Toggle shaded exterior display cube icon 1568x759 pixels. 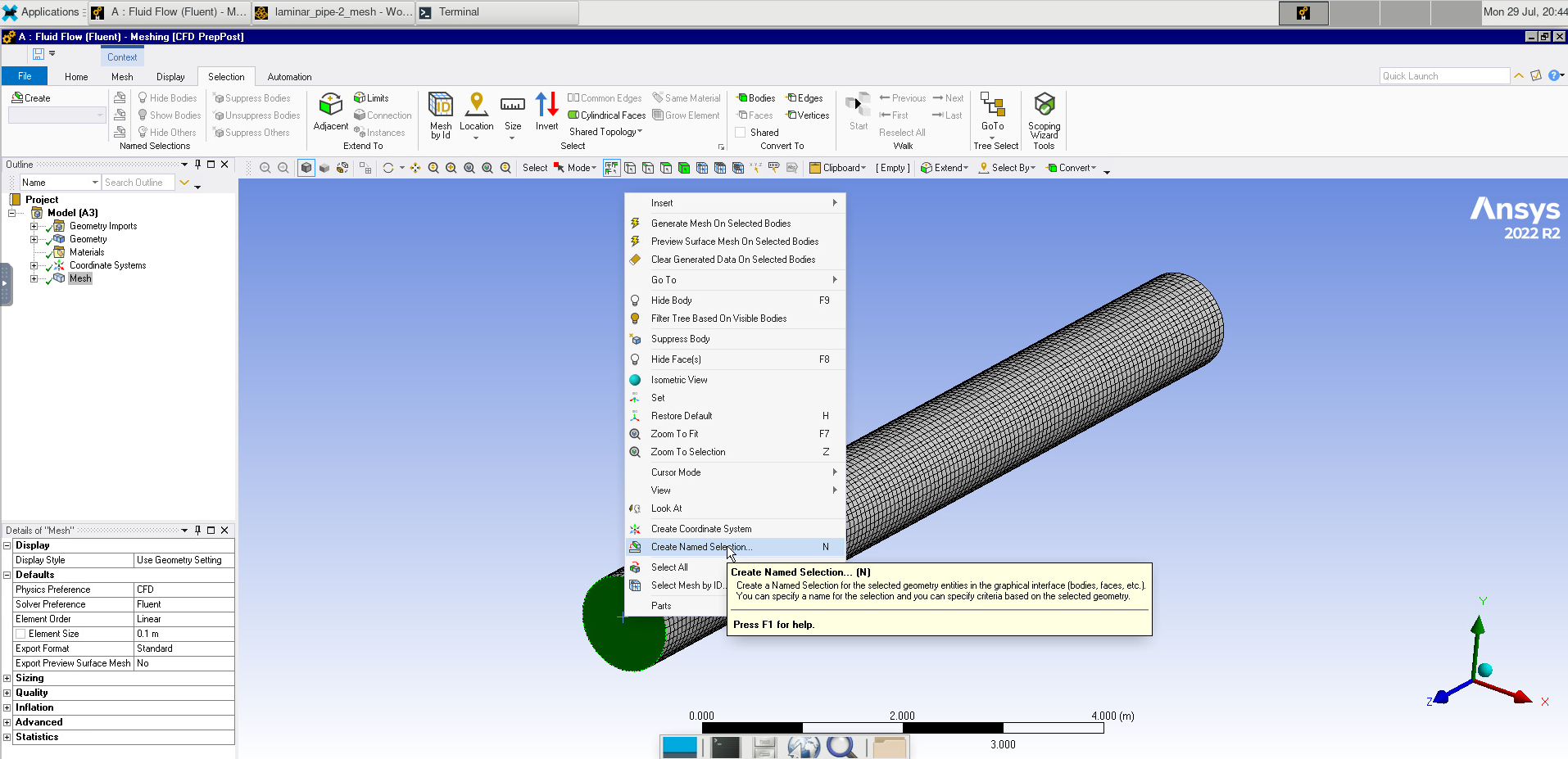tap(306, 168)
